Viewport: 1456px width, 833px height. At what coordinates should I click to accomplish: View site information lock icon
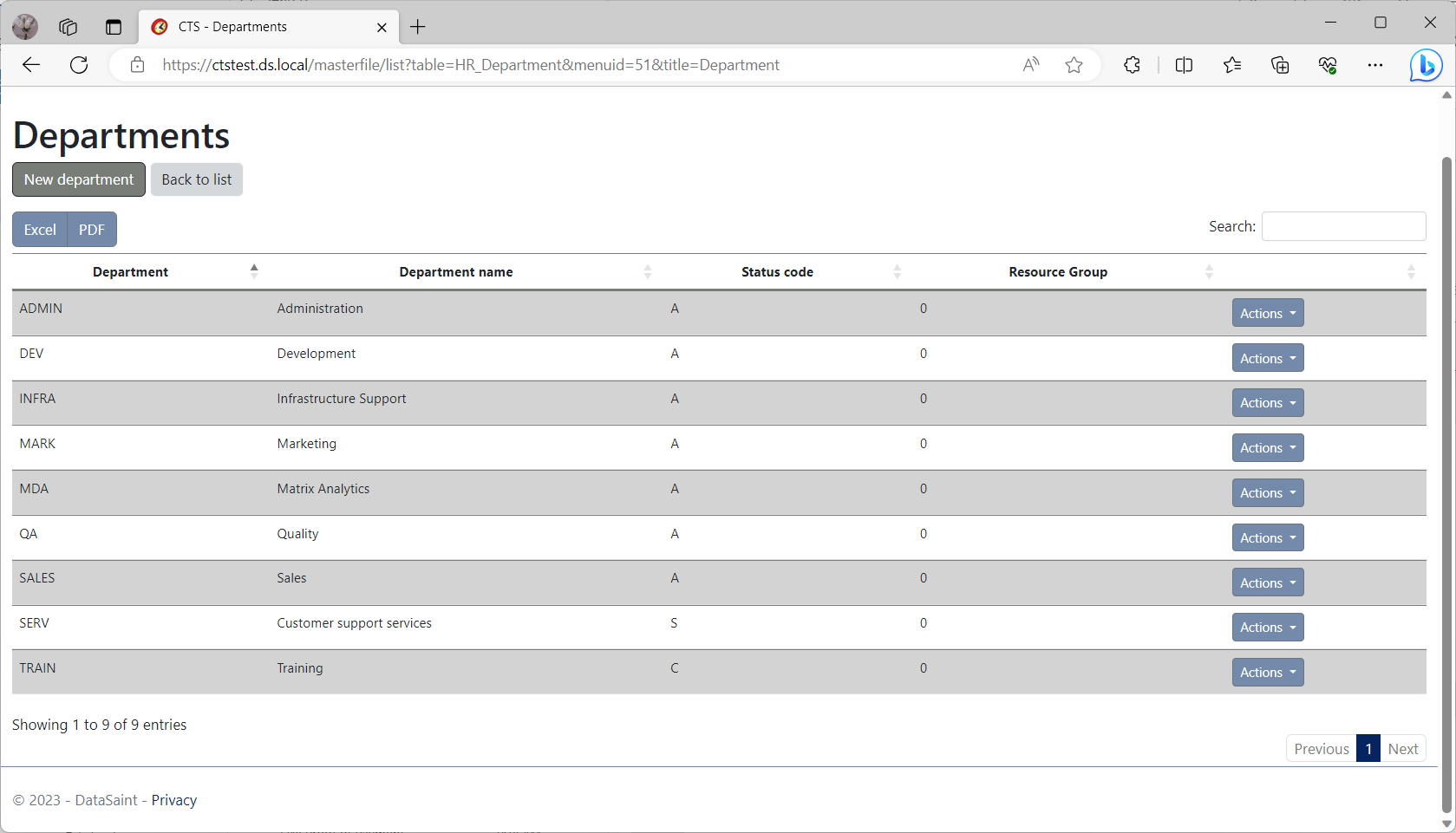[137, 65]
